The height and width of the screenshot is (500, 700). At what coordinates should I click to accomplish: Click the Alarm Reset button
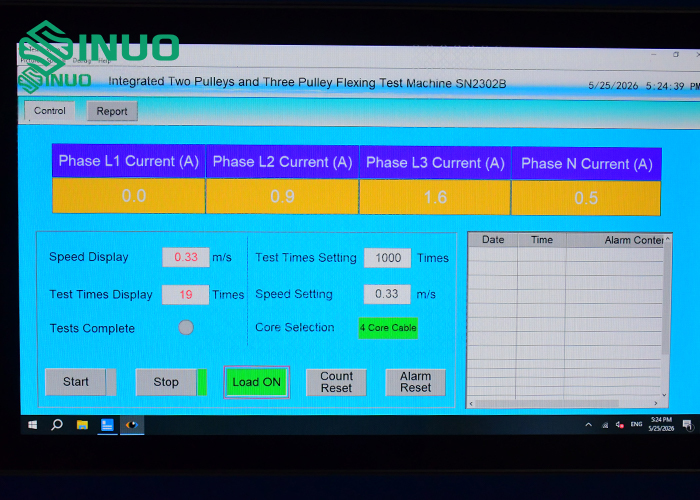point(416,382)
